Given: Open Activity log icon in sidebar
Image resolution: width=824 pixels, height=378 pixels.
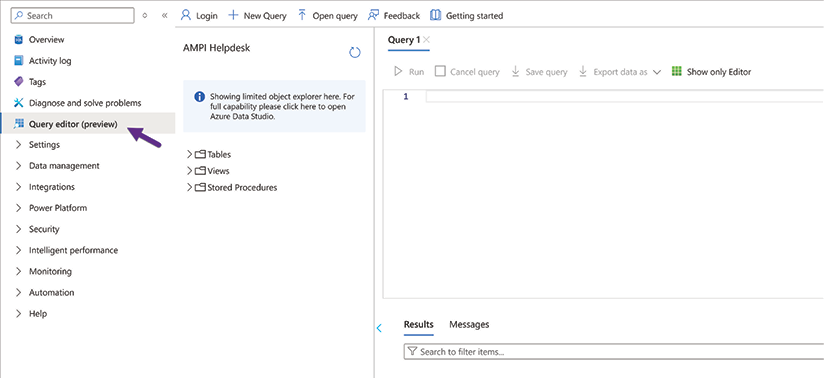Looking at the screenshot, I should (18, 61).
